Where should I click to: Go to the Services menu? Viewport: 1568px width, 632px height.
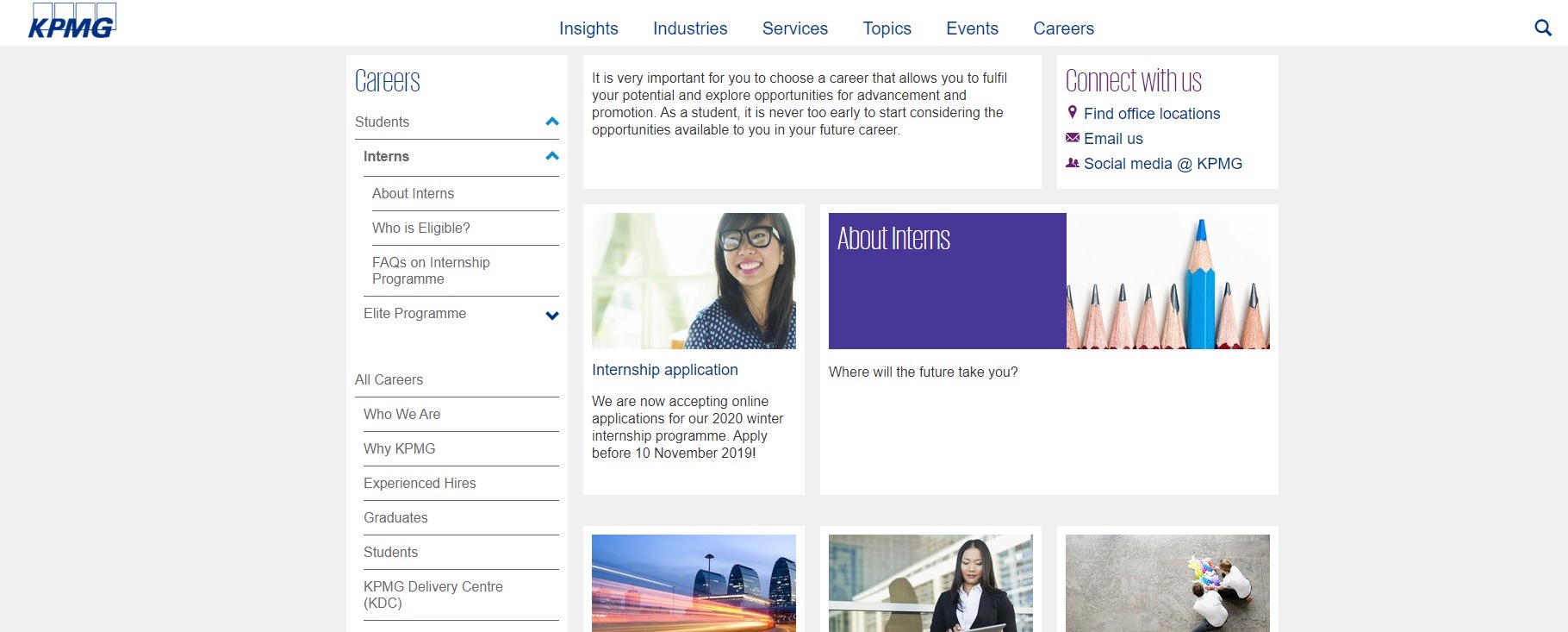pyautogui.click(x=795, y=28)
